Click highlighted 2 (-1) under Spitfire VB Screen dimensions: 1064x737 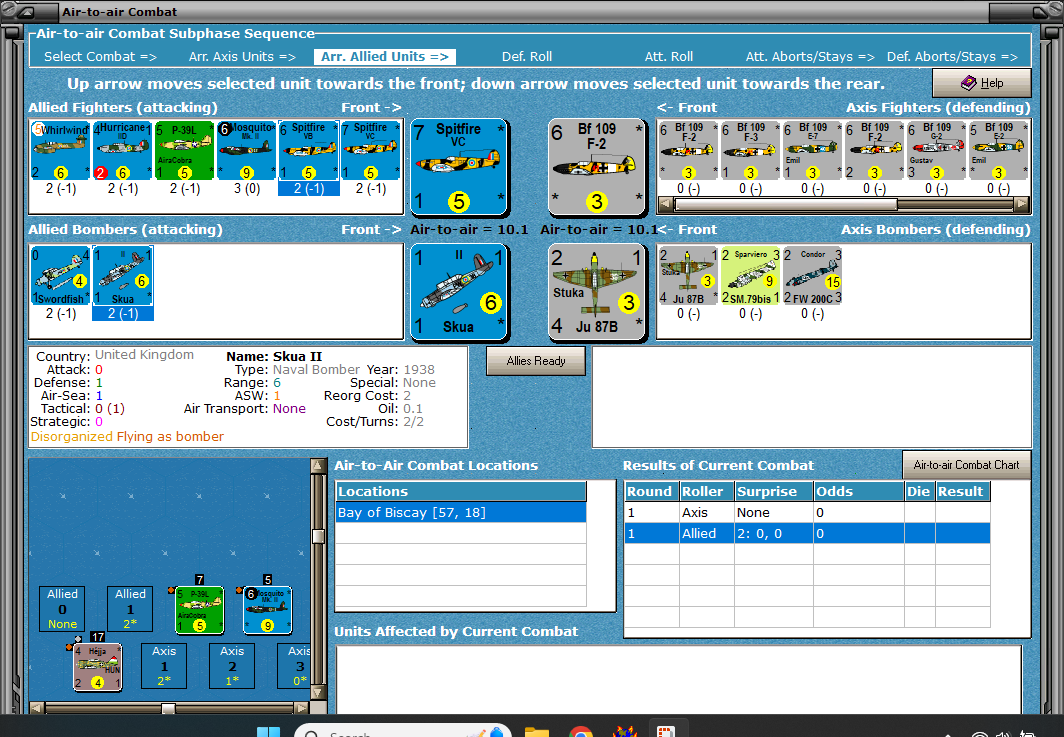(x=309, y=189)
